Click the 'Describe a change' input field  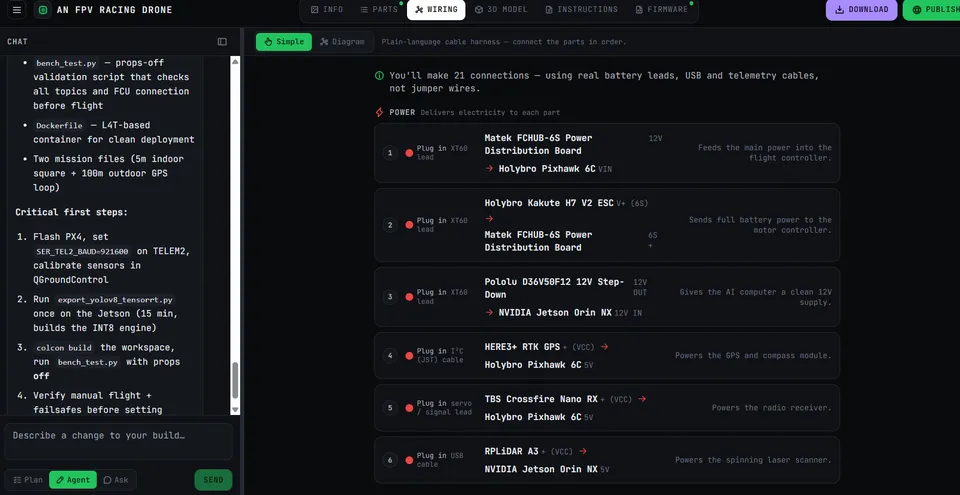coord(119,441)
